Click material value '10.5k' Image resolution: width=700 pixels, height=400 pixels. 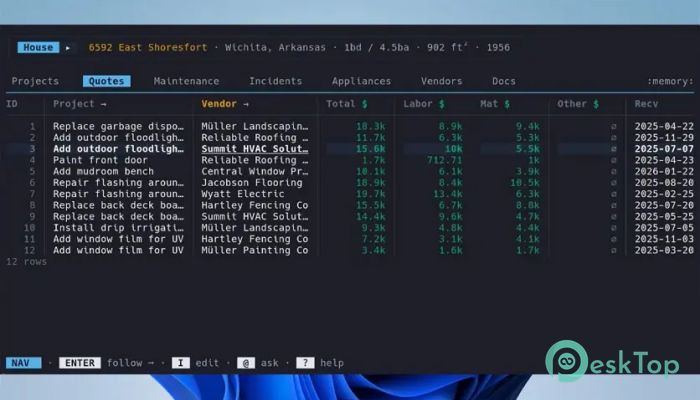[x=525, y=183]
